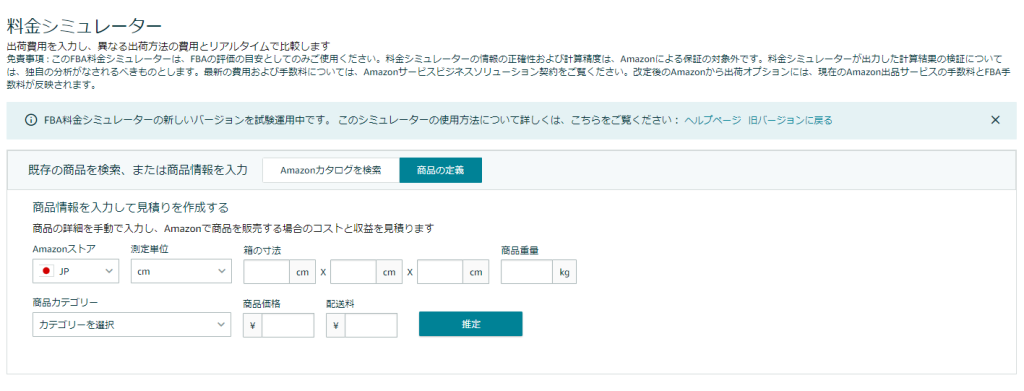
Task: Expand the カテゴリーを選択 dropdown
Action: 132,324
